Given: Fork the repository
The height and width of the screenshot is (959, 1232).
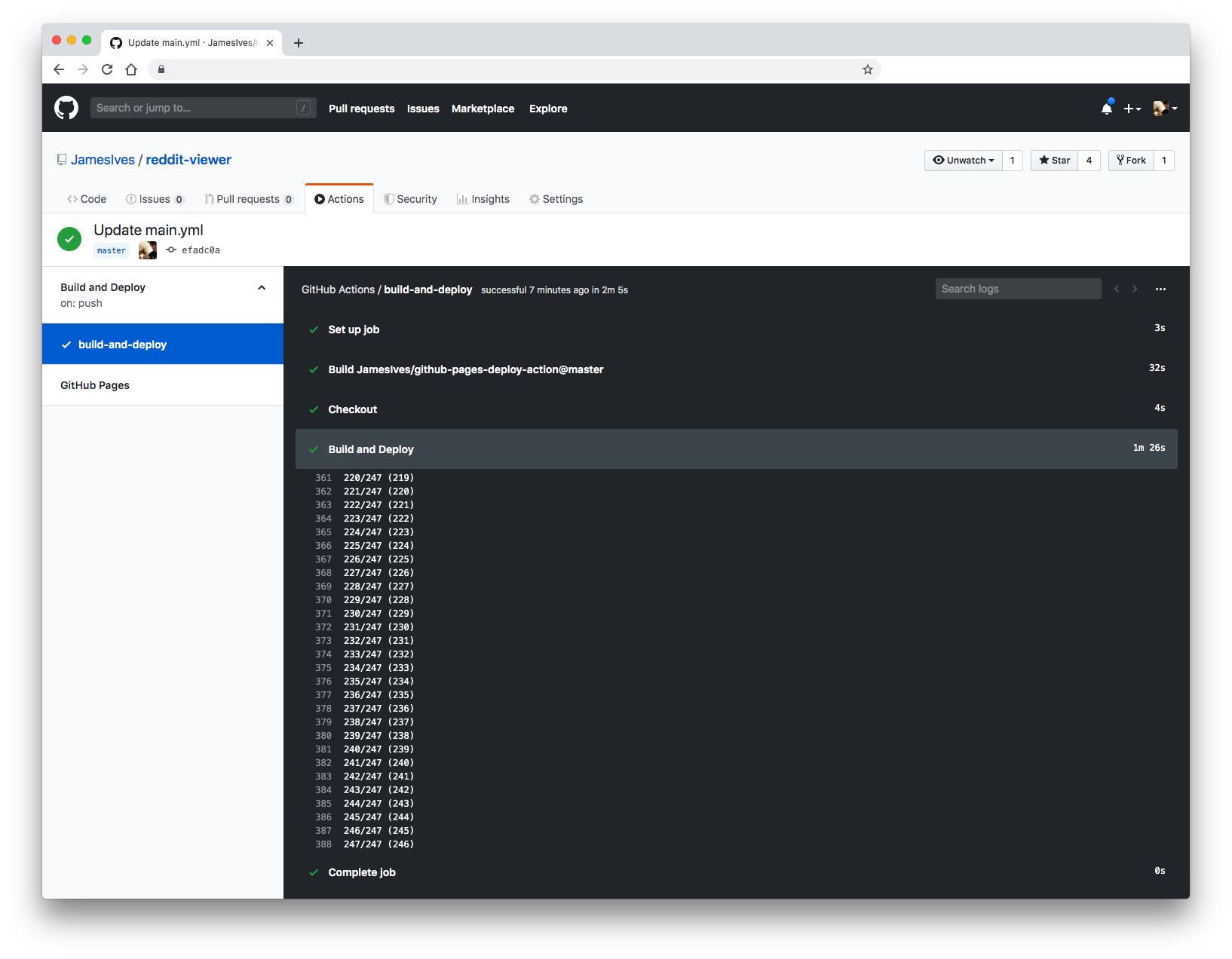Looking at the screenshot, I should point(1131,161).
